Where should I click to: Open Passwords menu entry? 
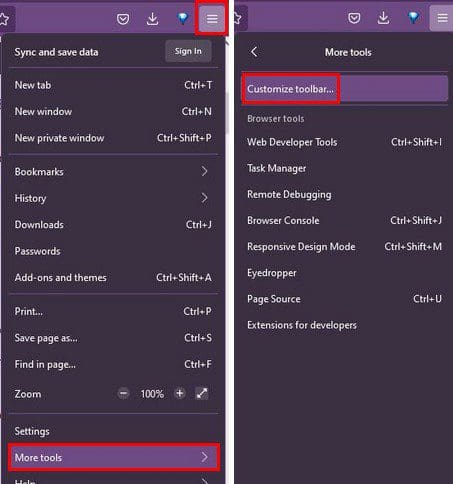click(x=113, y=251)
